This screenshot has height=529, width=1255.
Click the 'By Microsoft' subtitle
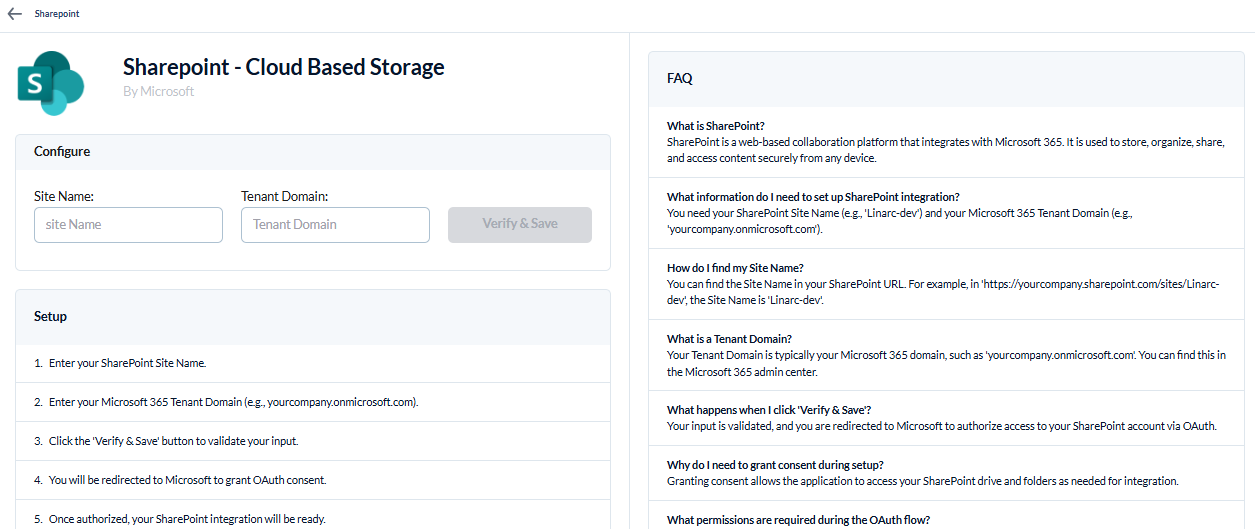159,91
